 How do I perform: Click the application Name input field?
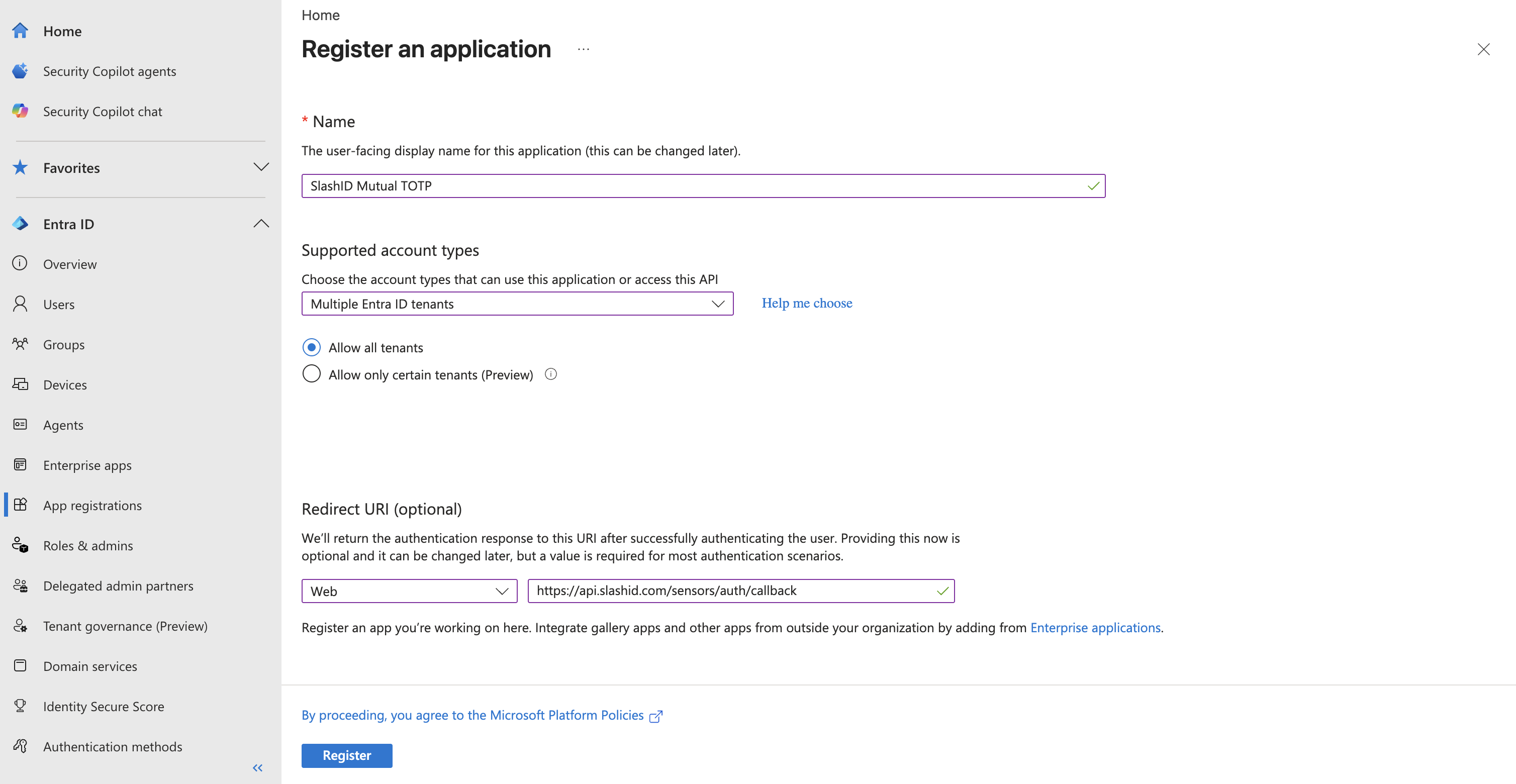(703, 186)
